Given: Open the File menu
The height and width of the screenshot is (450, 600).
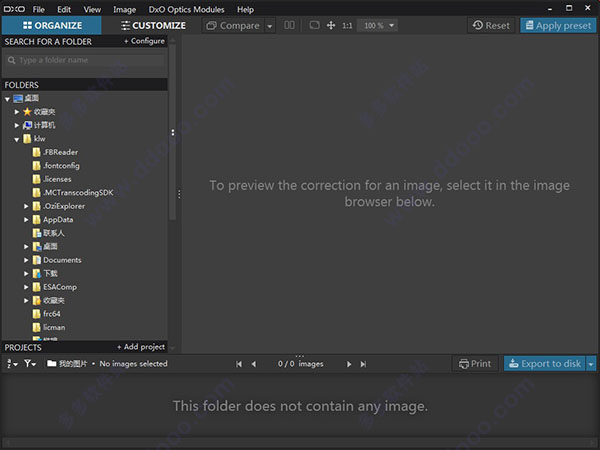Looking at the screenshot, I should pos(38,9).
